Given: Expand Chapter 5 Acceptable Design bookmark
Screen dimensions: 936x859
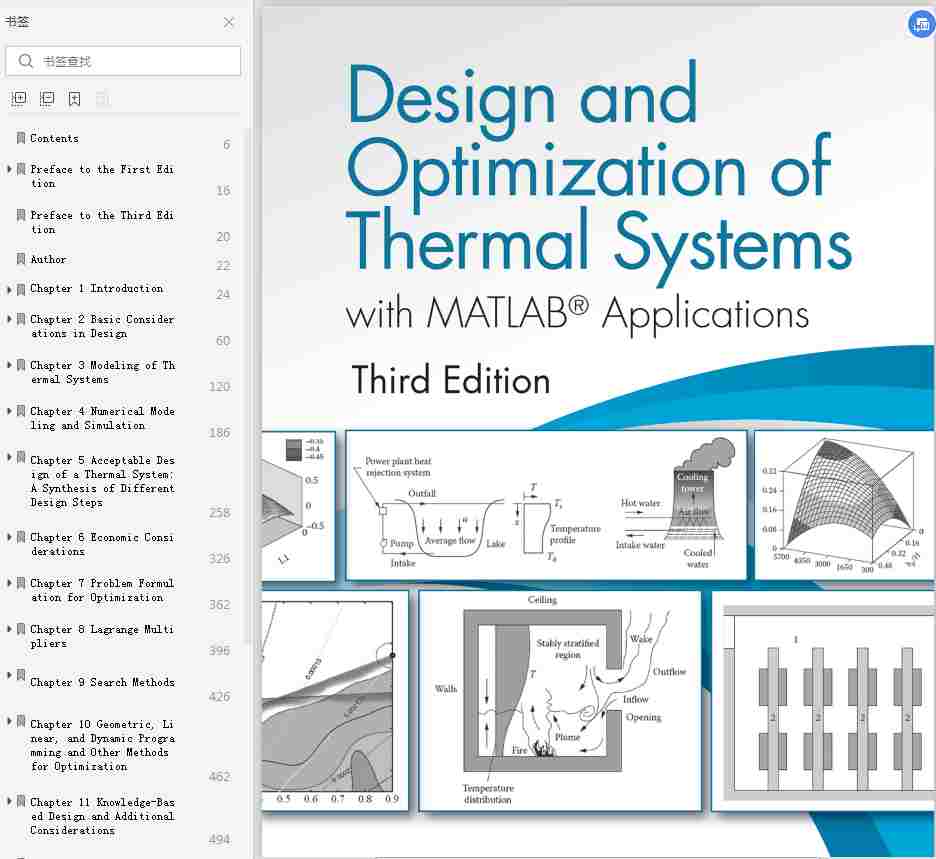Looking at the screenshot, I should (x=9, y=457).
